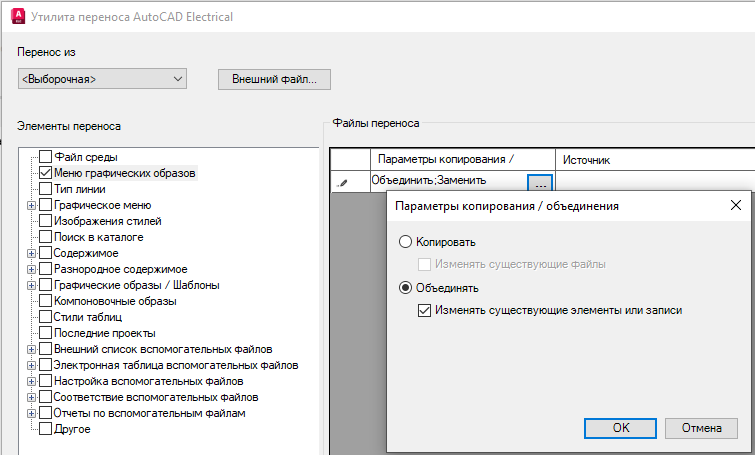Expand Настройка вспомогательных файлов node
The image size is (755, 455).
click(x=31, y=381)
